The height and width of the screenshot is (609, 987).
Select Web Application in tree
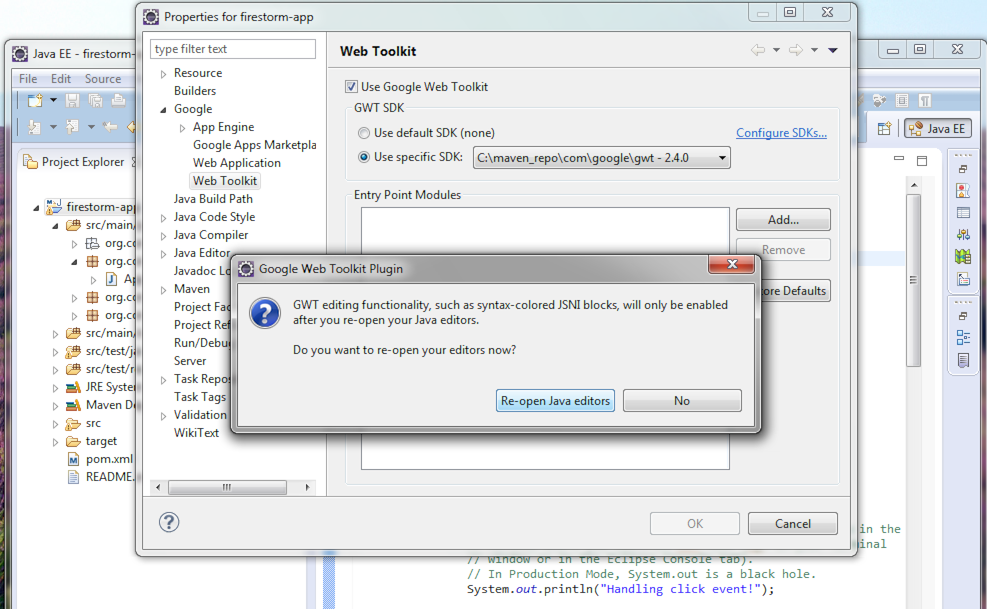click(237, 162)
